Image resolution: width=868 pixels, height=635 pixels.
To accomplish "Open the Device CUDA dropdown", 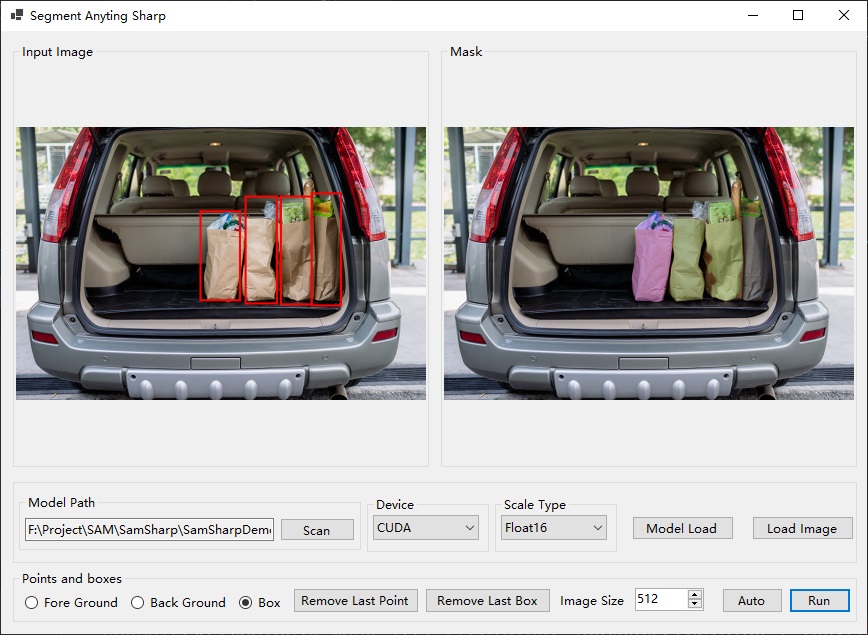I will [x=426, y=528].
